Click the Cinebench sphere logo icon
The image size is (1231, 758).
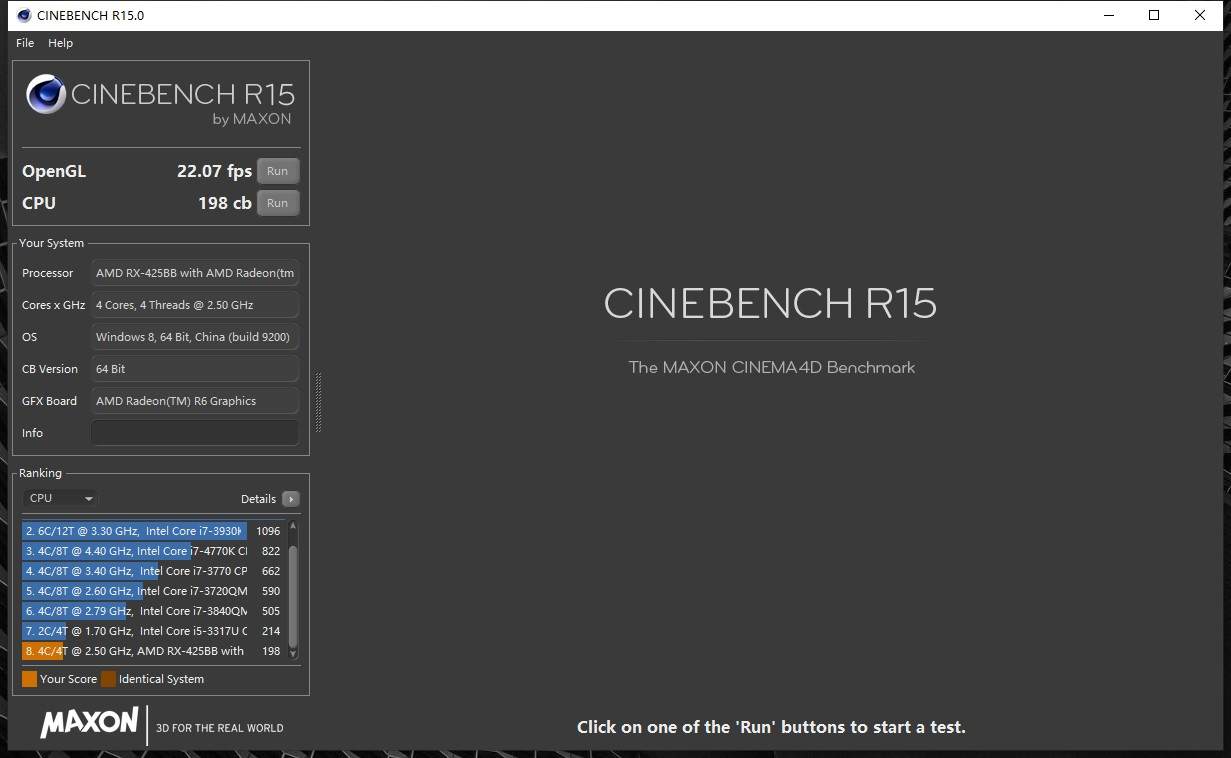pyautogui.click(x=46, y=95)
